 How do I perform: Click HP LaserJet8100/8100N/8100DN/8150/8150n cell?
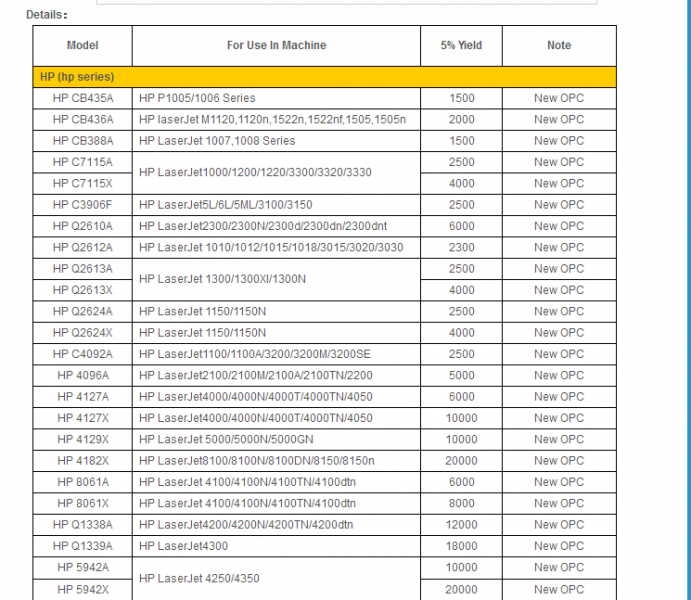point(276,461)
